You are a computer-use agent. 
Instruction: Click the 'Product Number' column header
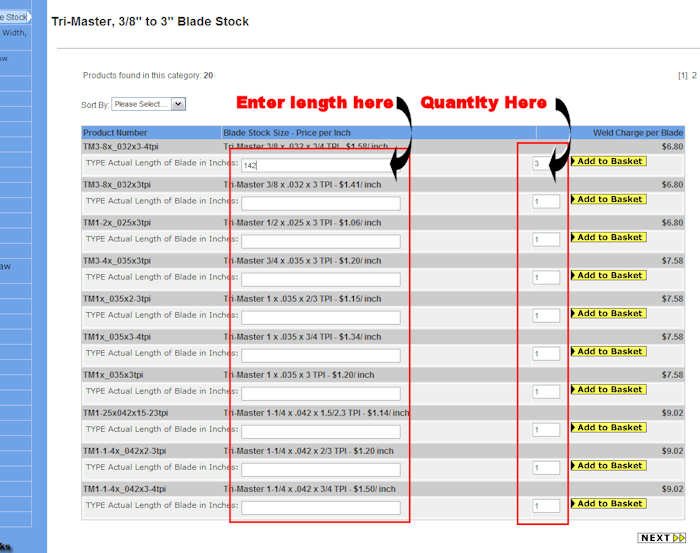click(115, 133)
